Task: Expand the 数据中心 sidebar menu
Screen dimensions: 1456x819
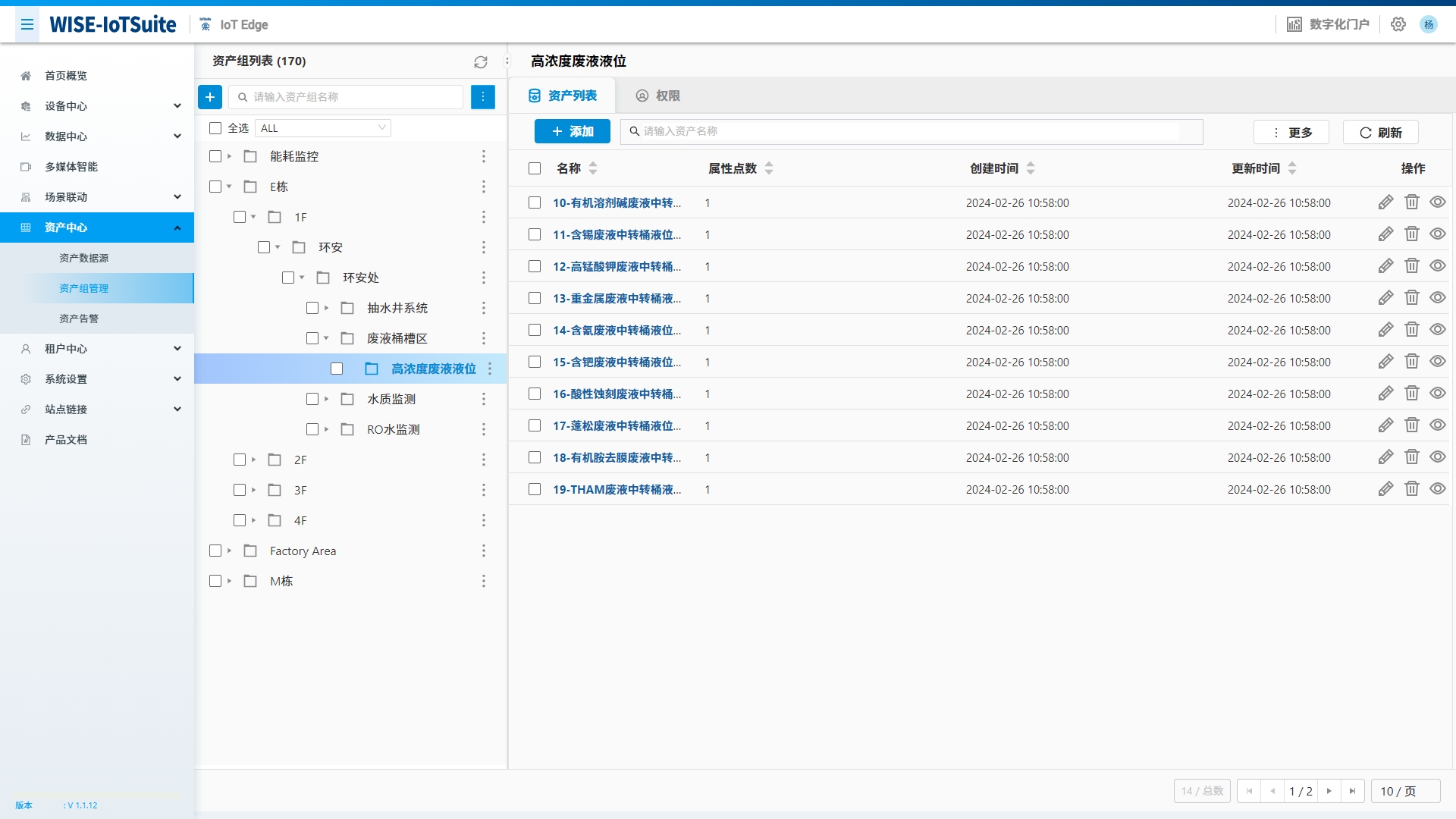Action: point(97,136)
